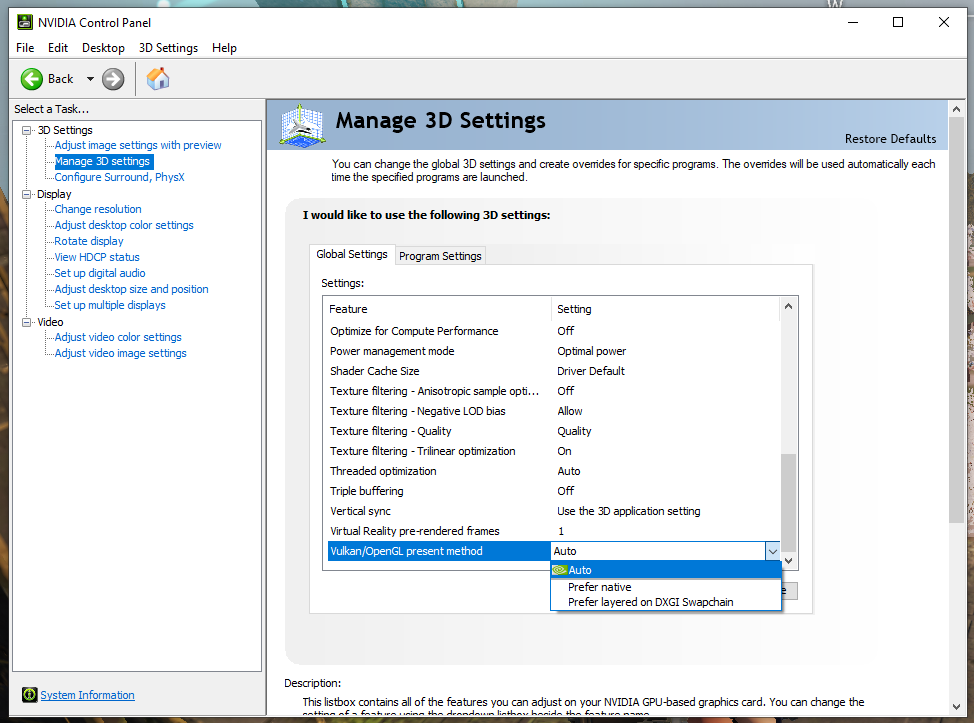Image resolution: width=974 pixels, height=723 pixels.
Task: Click the Restore Defaults link
Action: click(890, 139)
